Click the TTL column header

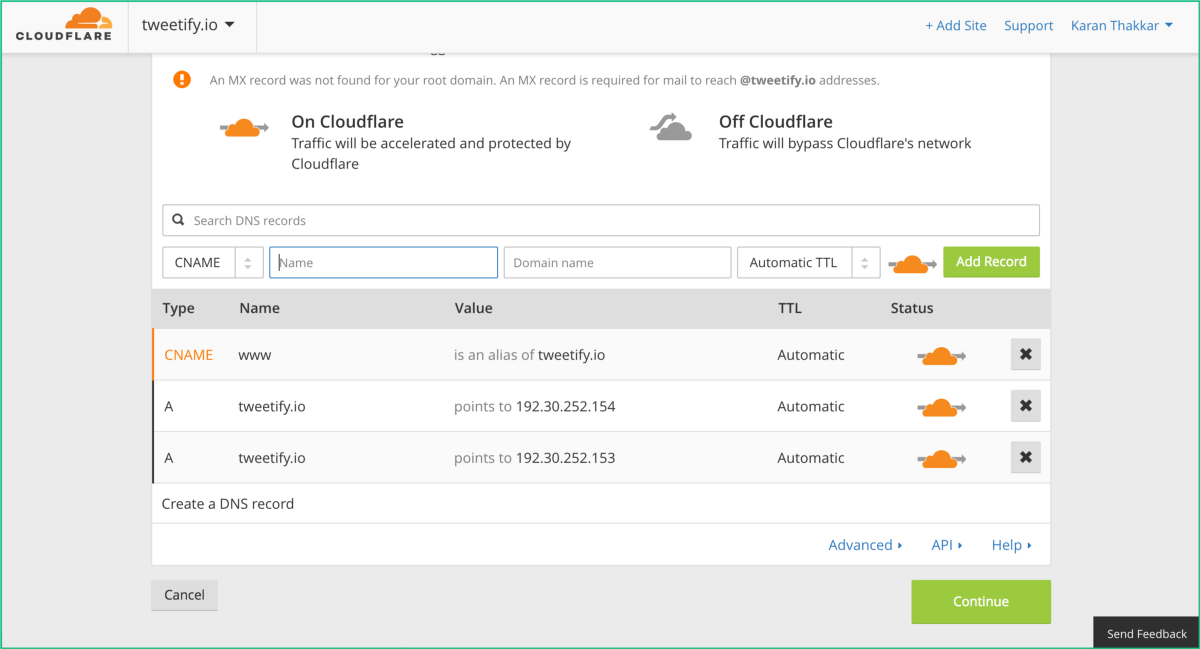coord(789,308)
